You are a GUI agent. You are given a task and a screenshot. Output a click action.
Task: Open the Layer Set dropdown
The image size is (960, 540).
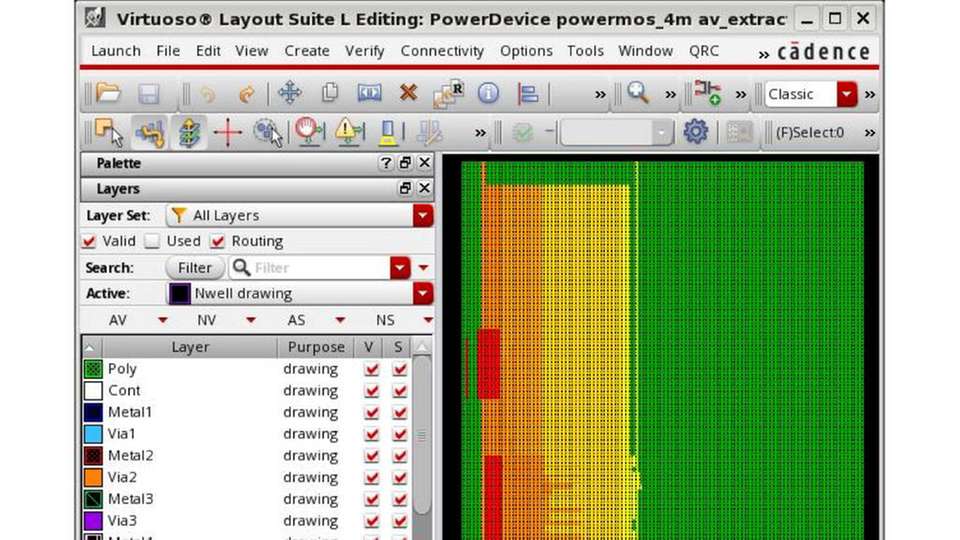(x=422, y=216)
